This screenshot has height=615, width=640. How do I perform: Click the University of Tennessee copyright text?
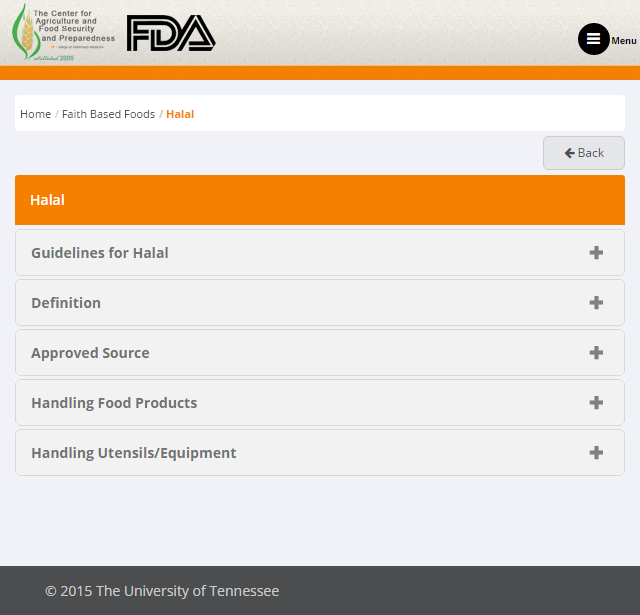click(162, 591)
